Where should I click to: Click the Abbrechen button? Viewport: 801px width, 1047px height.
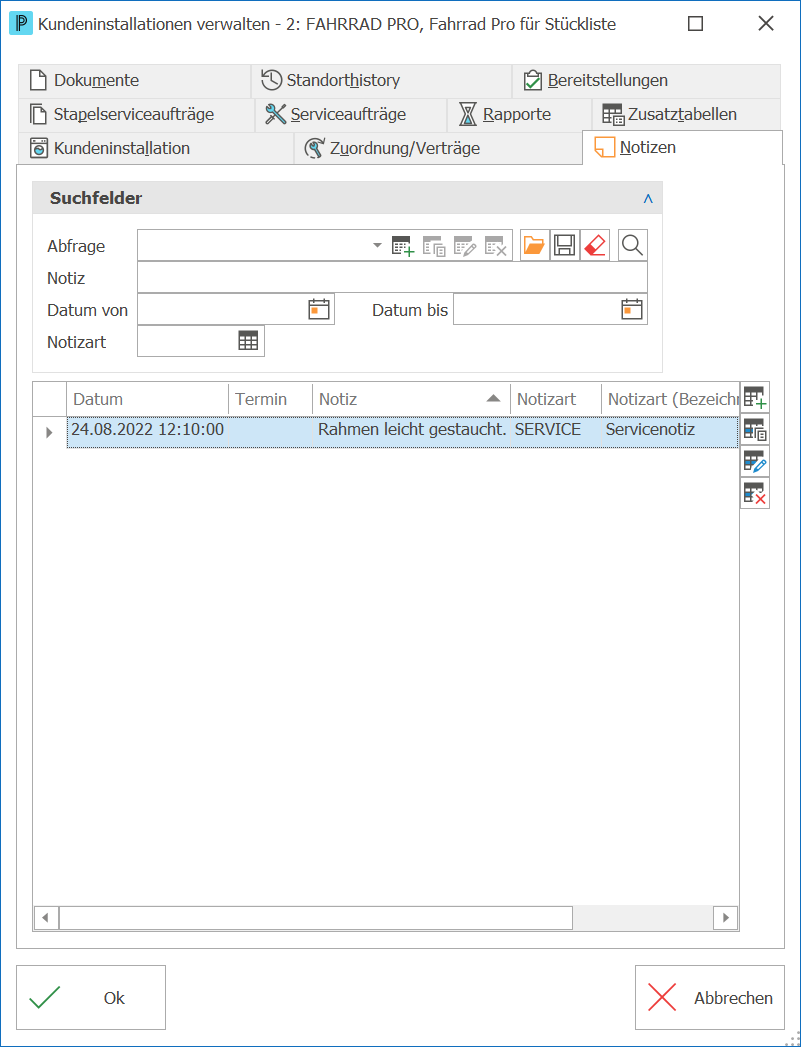(x=710, y=998)
